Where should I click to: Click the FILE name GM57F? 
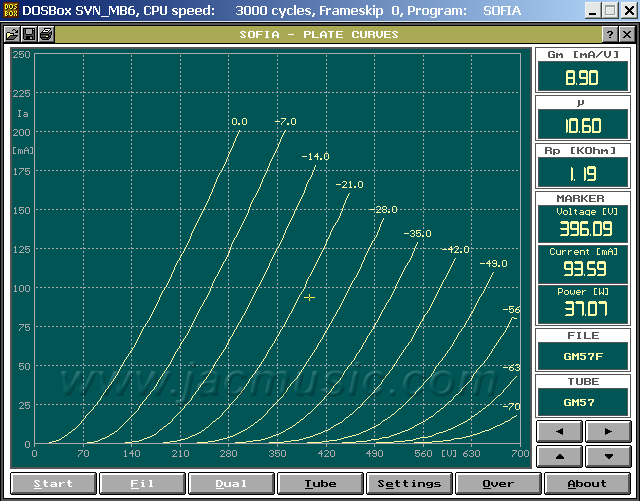583,356
